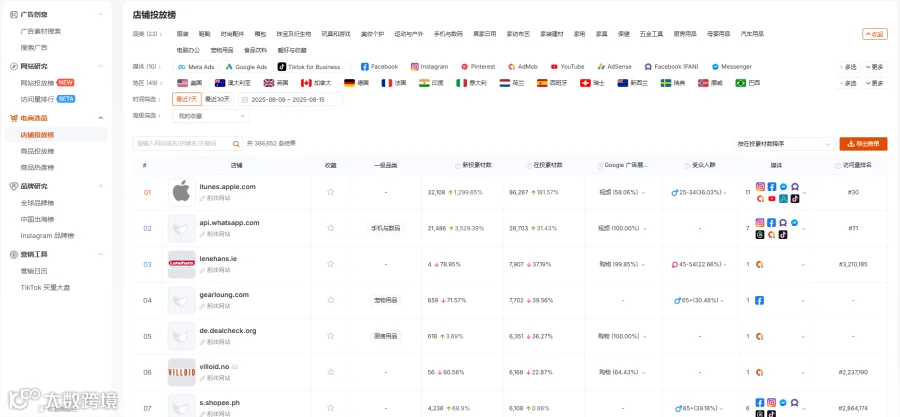Open 商品投放榜 in the sidebar
The height and width of the screenshot is (417, 900).
[37, 151]
